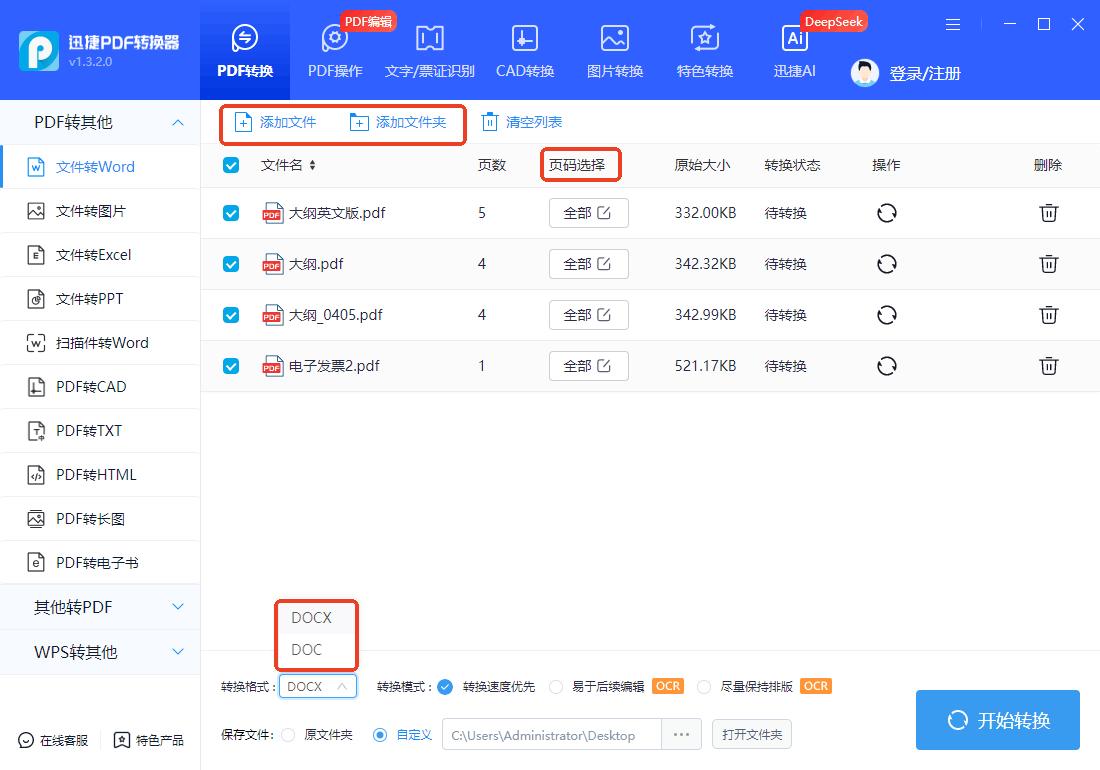Switch to 图片转换 feature
The width and height of the screenshot is (1100, 770).
pos(614,50)
